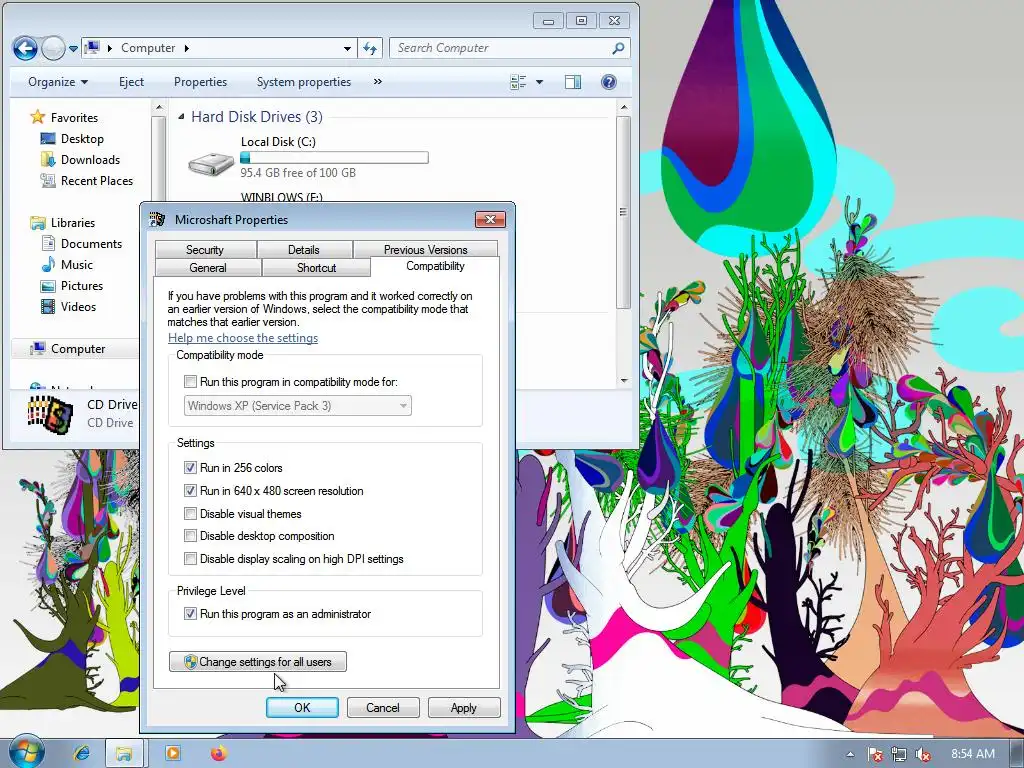Open the Organize menu
The height and width of the screenshot is (768, 1024).
(57, 82)
